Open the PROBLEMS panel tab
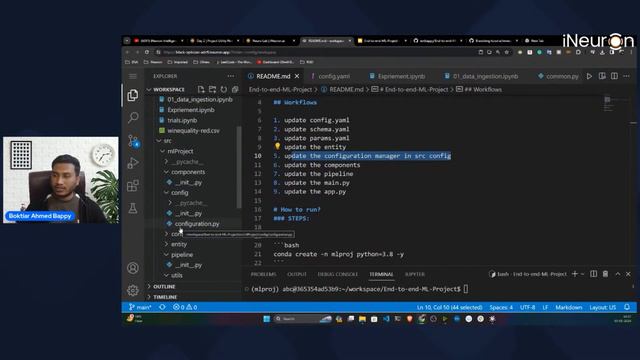This screenshot has width=640, height=360. click(x=264, y=274)
